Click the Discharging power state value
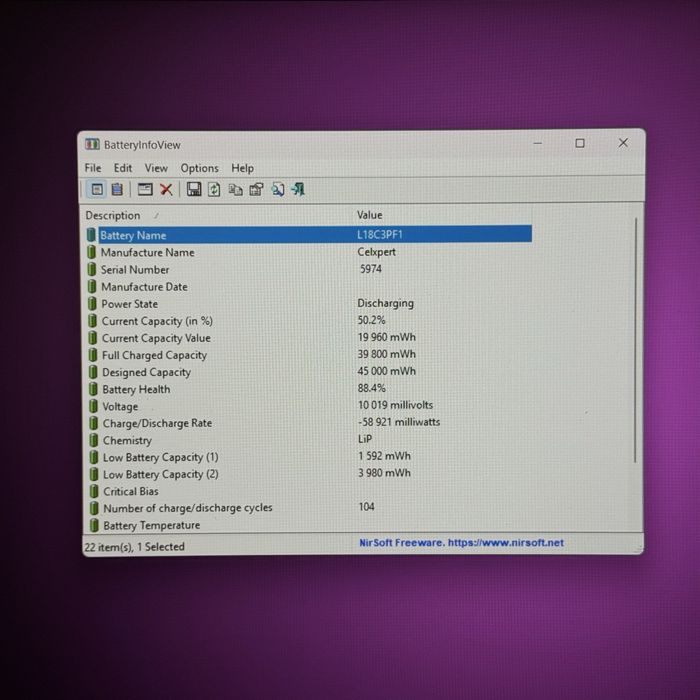The image size is (700, 700). (385, 303)
